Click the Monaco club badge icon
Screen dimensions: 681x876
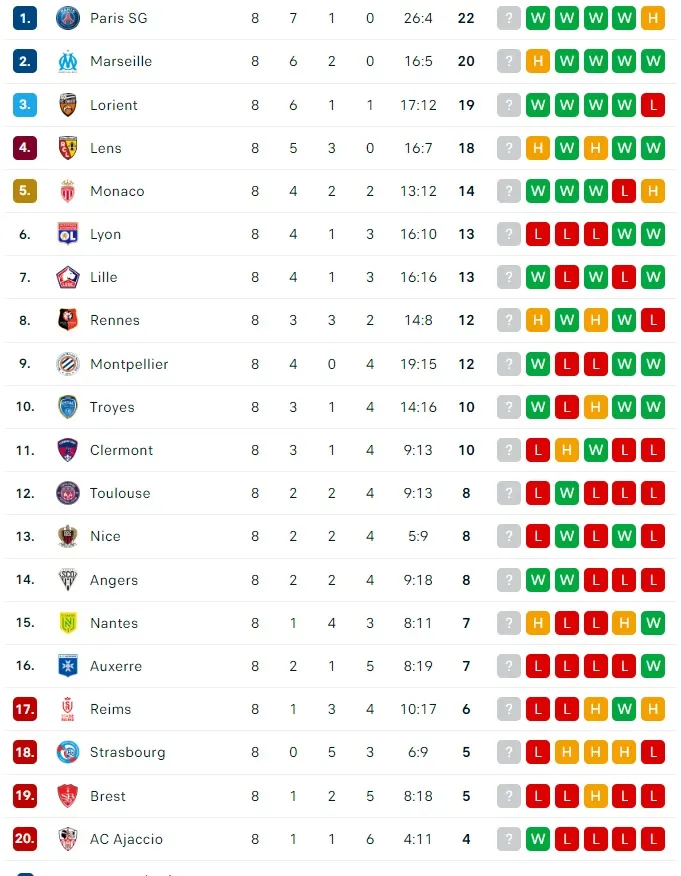[x=67, y=191]
